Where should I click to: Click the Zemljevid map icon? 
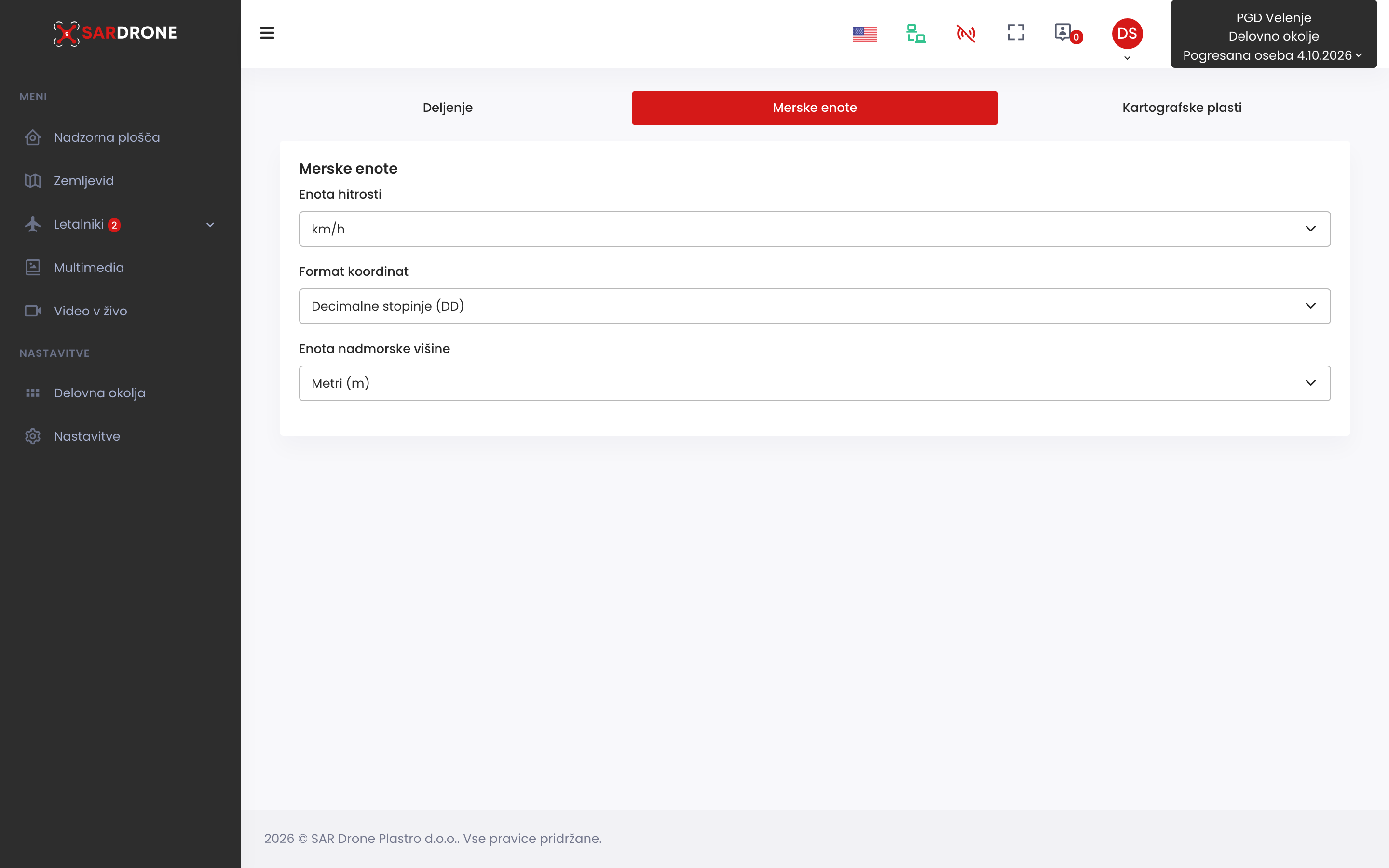coord(33,181)
